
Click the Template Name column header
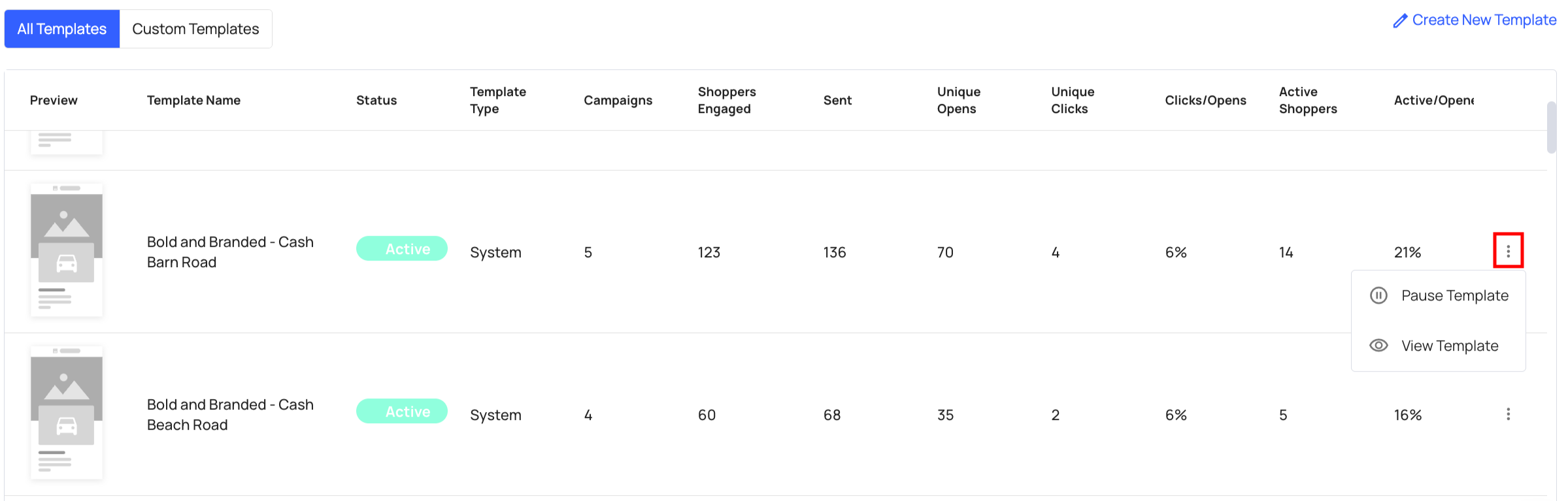click(x=193, y=100)
